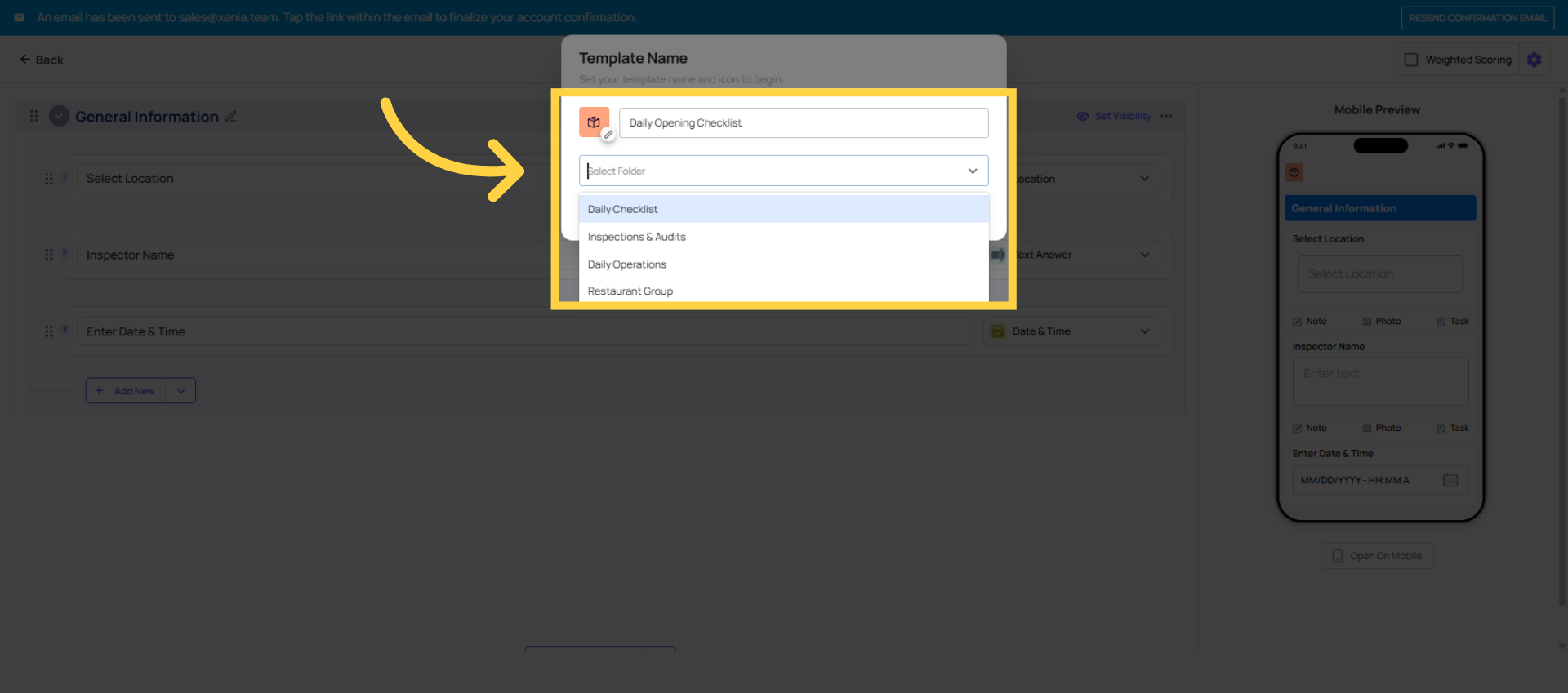Image resolution: width=1568 pixels, height=693 pixels.
Task: Click the orange template icon in mobile preview
Action: point(1294,172)
